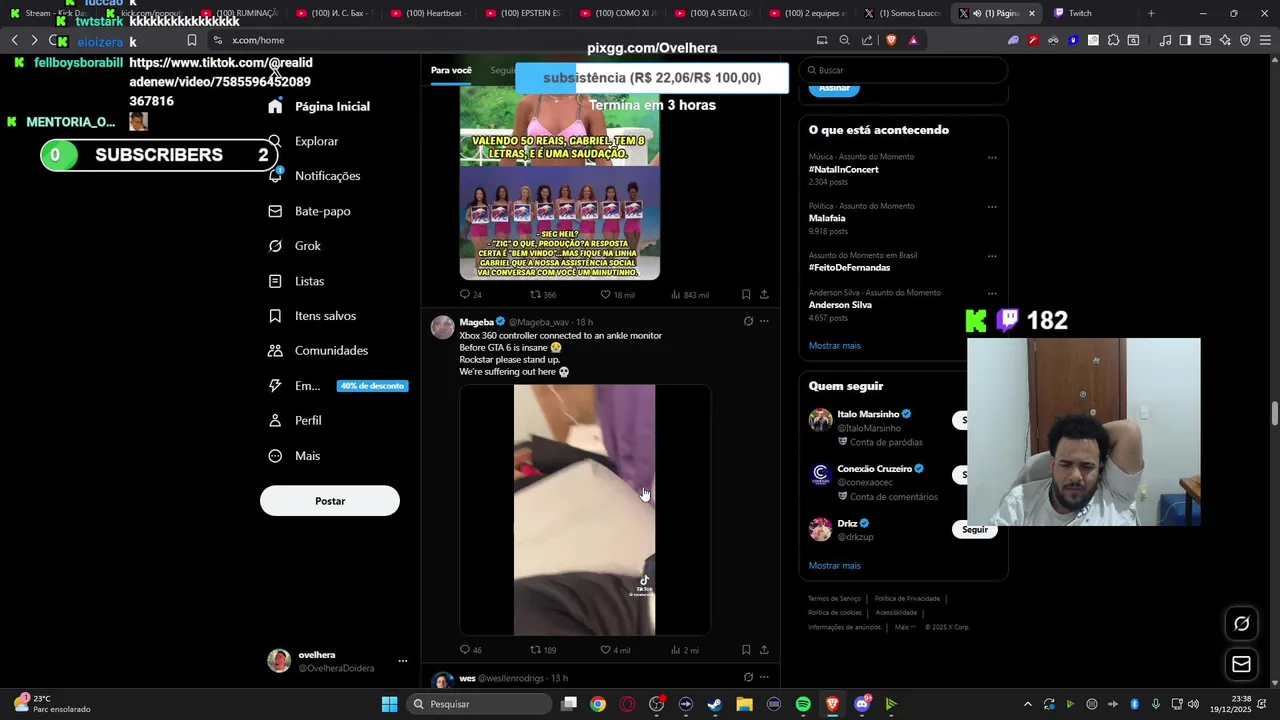Go to Página Inicial

tap(318, 106)
